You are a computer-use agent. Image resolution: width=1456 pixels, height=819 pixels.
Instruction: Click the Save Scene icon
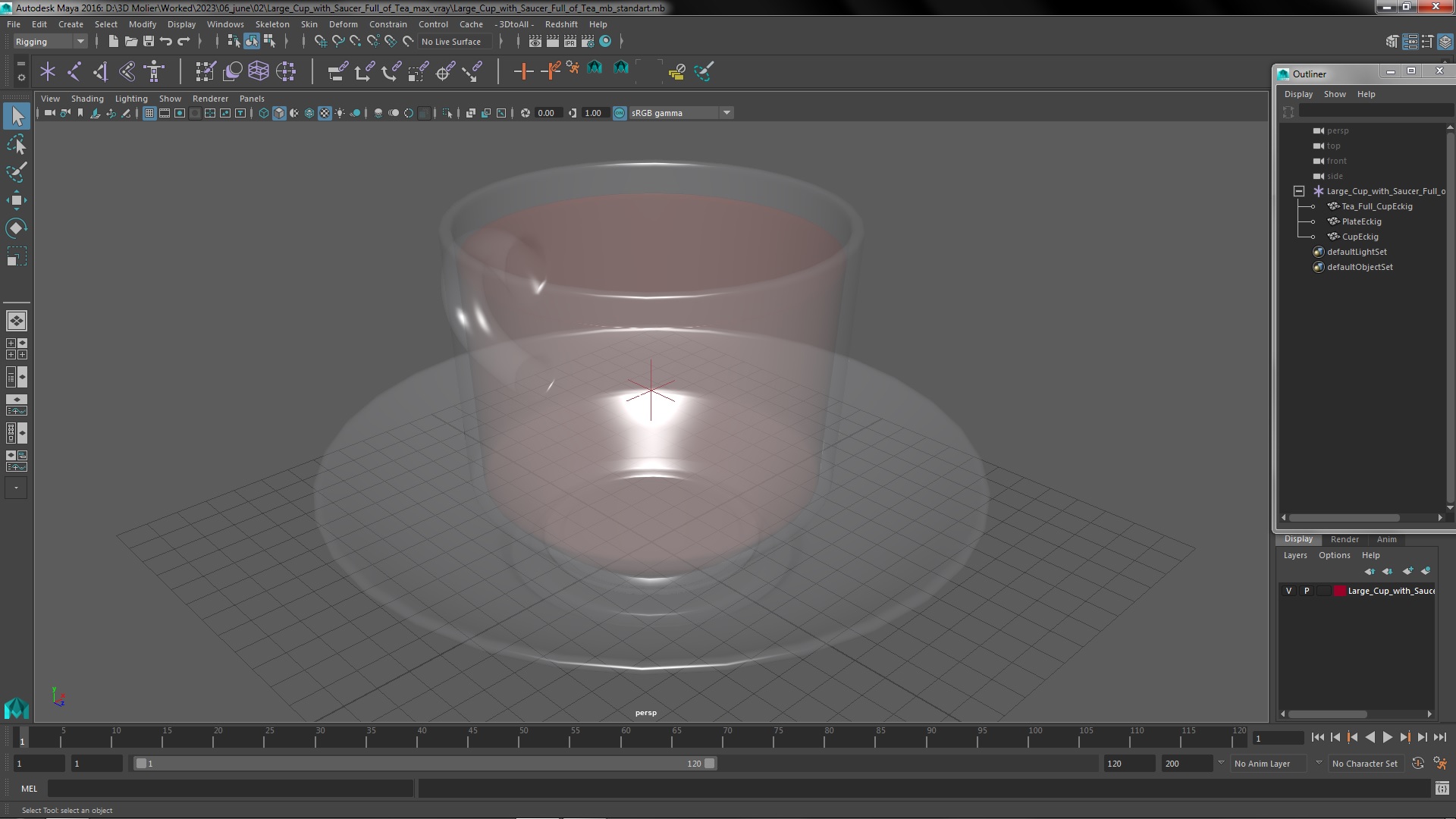pos(149,42)
